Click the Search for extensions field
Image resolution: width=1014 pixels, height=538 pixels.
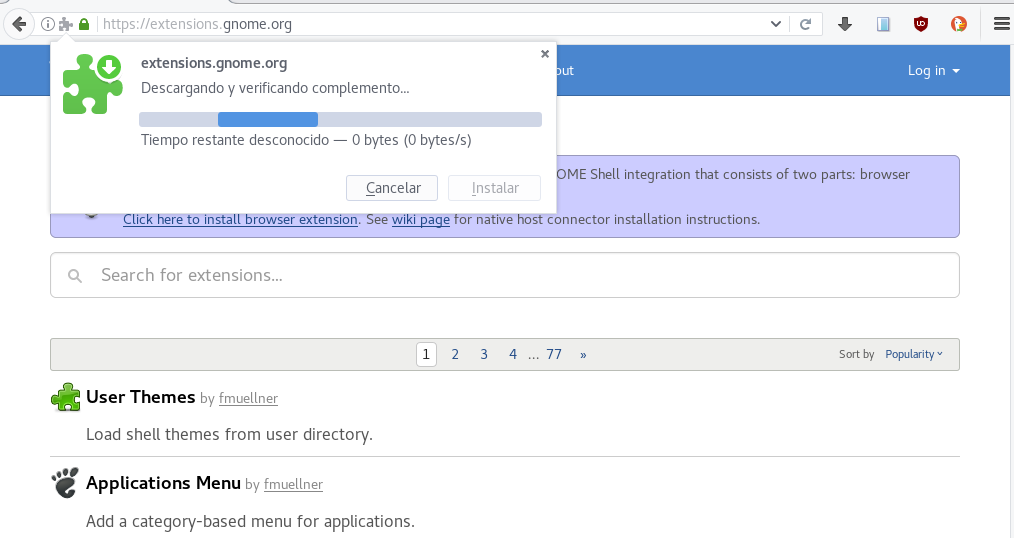504,275
